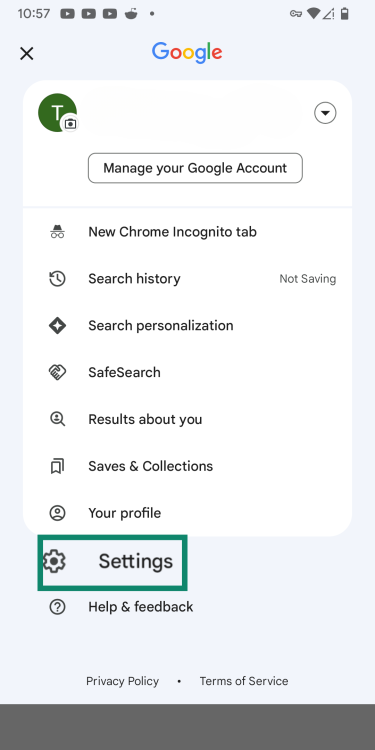375x750 pixels.
Task: Open the Terms of Service link
Action: click(x=244, y=681)
